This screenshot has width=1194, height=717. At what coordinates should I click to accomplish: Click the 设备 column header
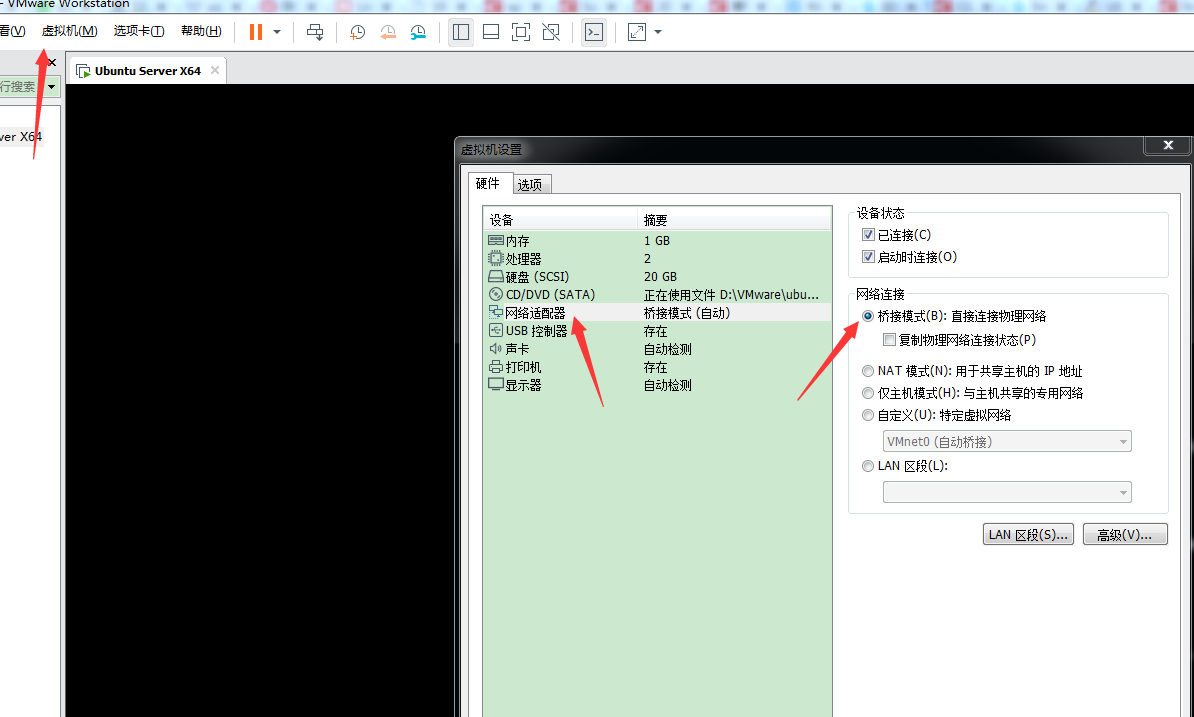(560, 220)
